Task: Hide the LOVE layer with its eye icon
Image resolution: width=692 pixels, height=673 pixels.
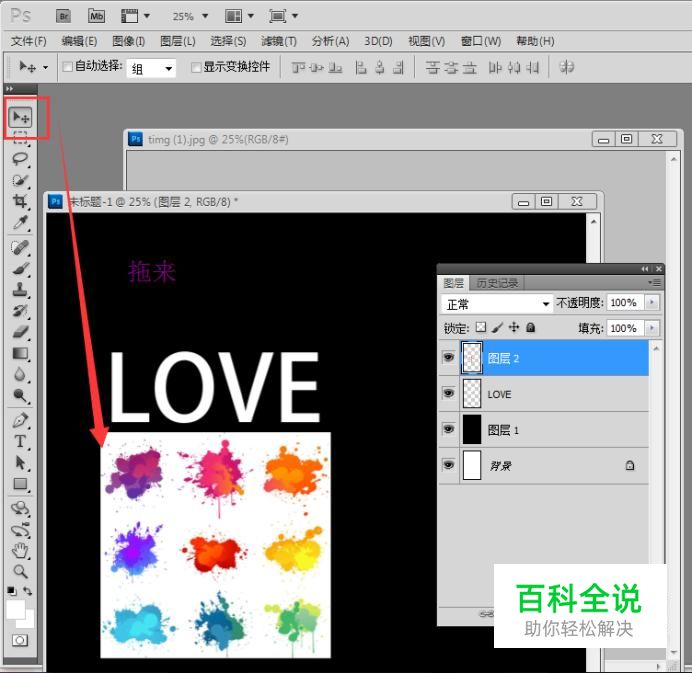Action: pyautogui.click(x=448, y=394)
